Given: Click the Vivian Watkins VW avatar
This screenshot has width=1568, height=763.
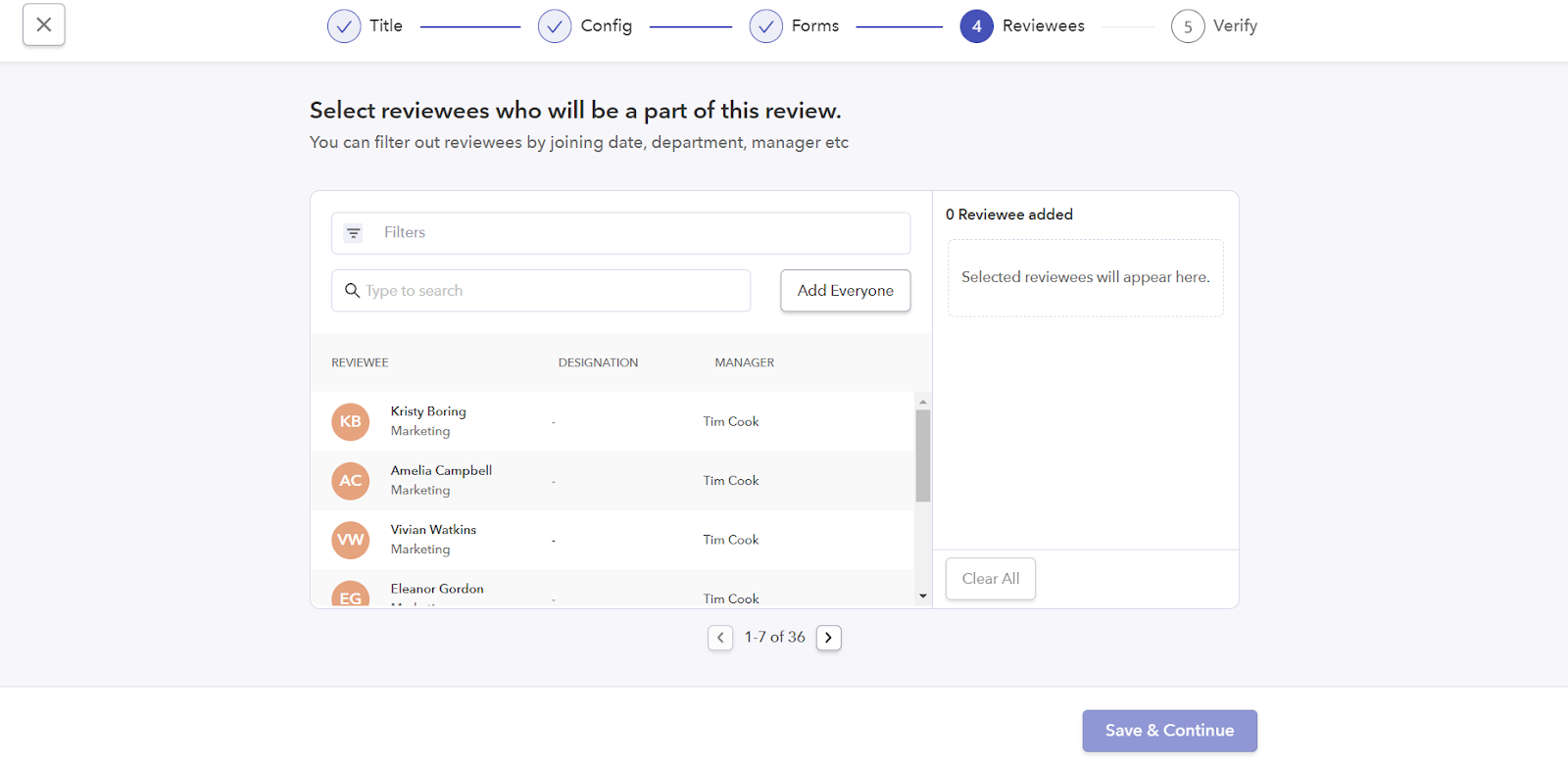Looking at the screenshot, I should pyautogui.click(x=351, y=540).
